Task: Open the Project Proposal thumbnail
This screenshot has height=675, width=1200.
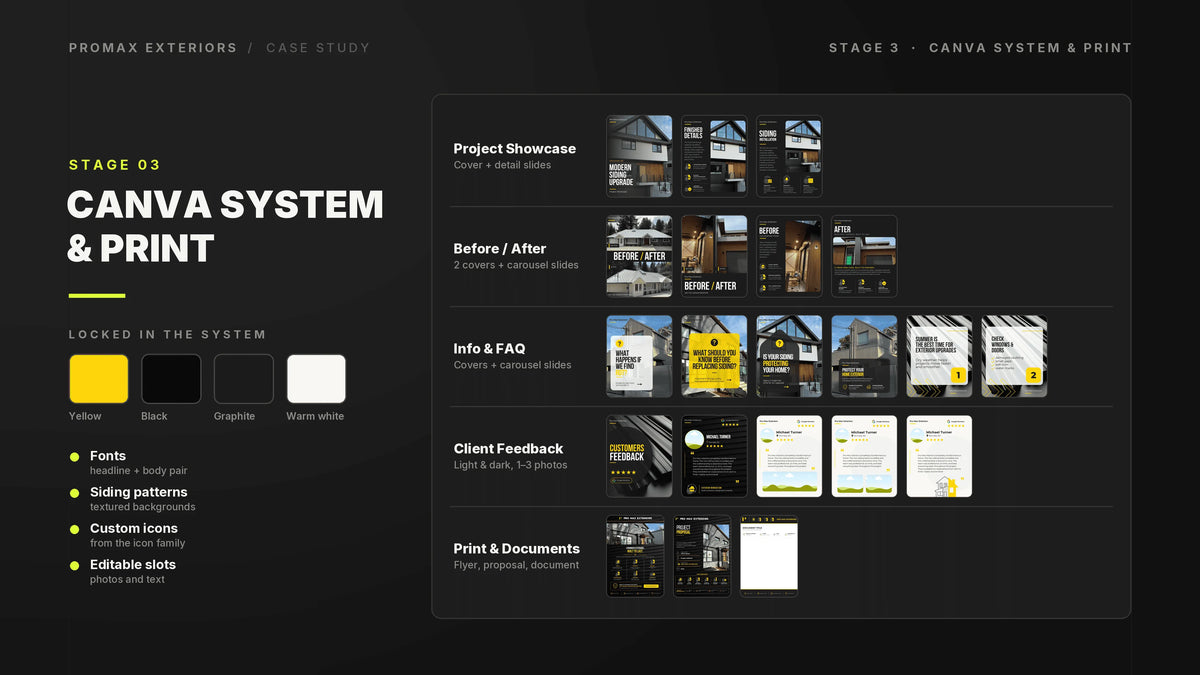Action: click(x=702, y=556)
